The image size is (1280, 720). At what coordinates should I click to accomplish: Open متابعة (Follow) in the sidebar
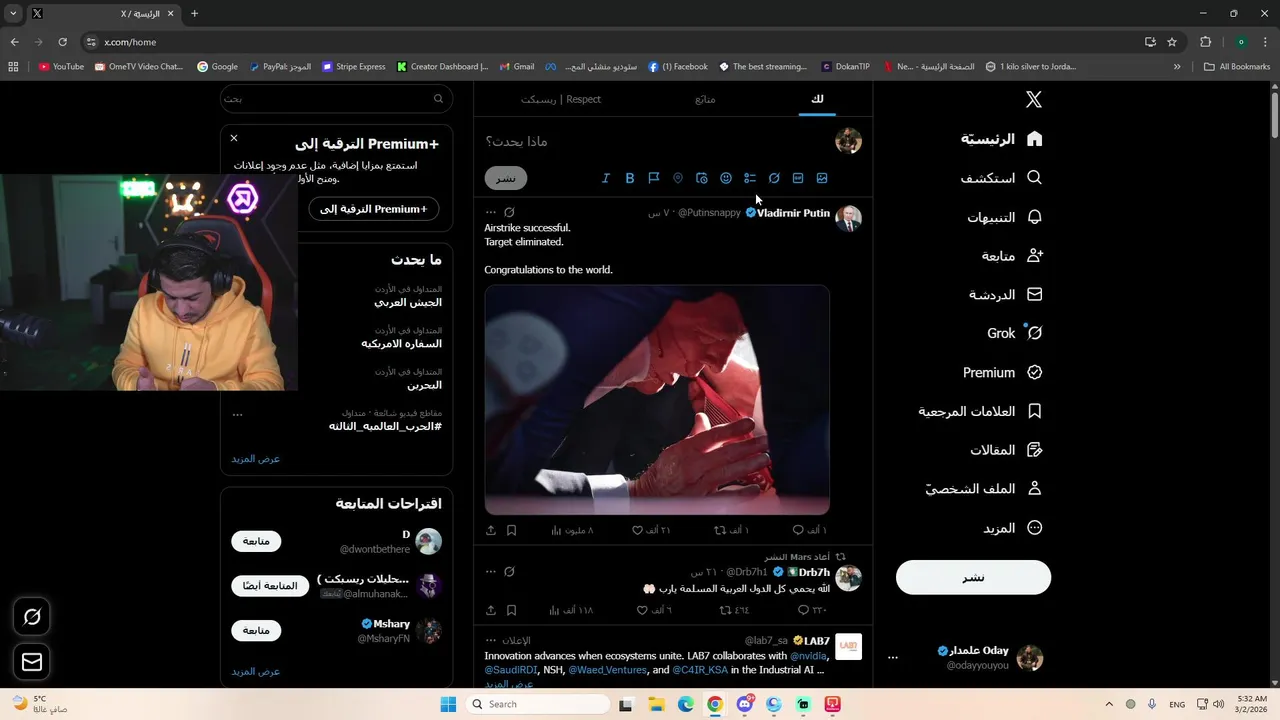point(1013,256)
